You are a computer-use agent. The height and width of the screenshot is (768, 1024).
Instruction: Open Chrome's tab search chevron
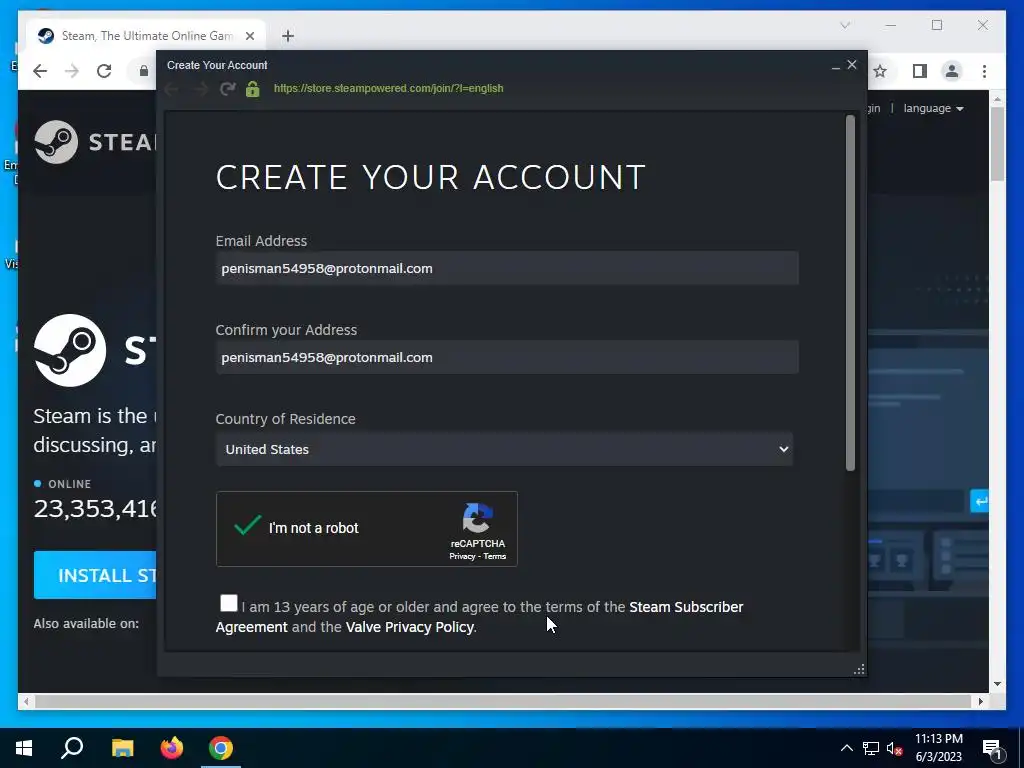pos(845,25)
